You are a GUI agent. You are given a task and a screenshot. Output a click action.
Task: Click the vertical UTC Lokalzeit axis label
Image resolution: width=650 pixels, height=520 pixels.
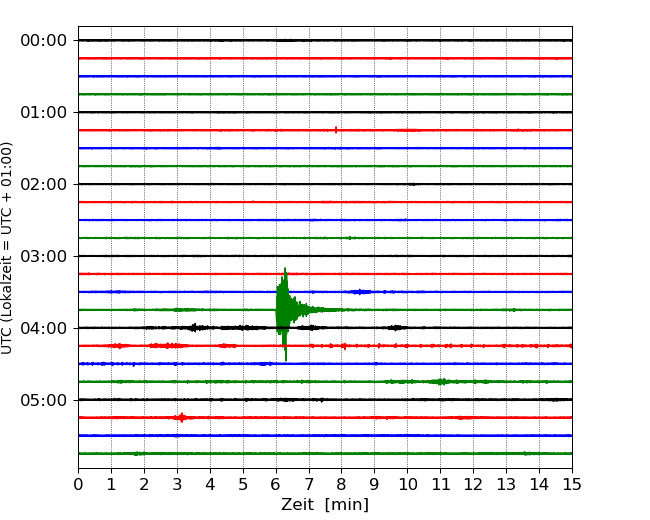point(6,248)
